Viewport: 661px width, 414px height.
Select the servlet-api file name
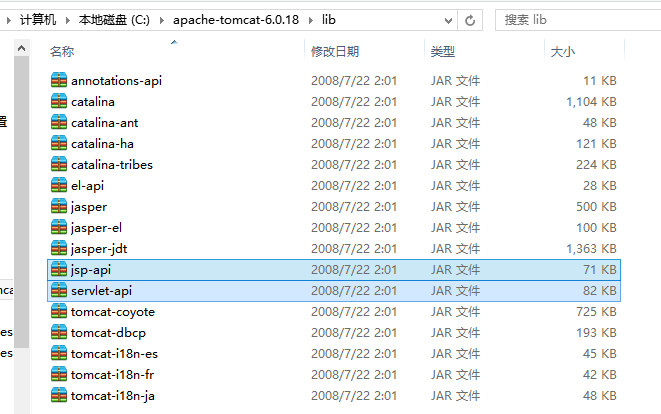coord(101,291)
